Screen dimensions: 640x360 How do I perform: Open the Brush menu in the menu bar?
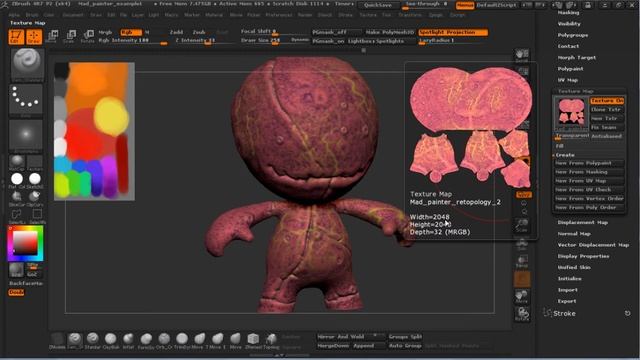click(x=32, y=15)
